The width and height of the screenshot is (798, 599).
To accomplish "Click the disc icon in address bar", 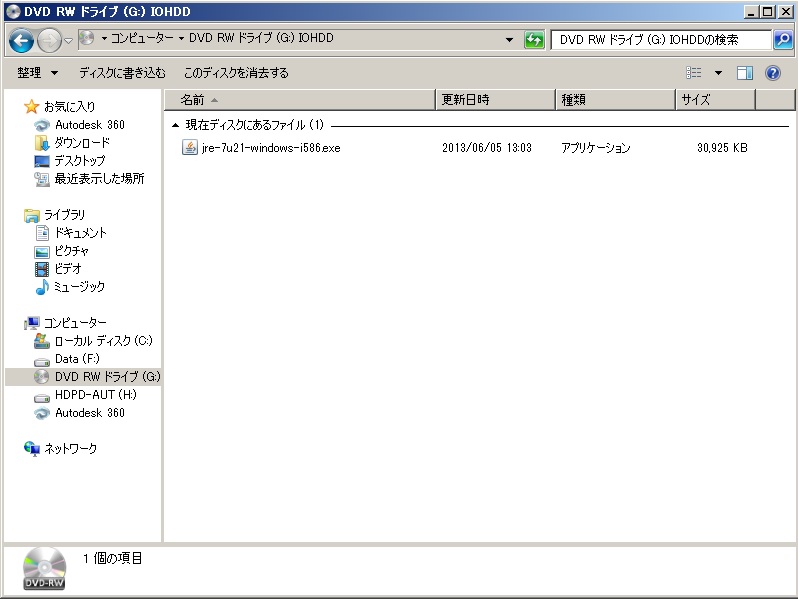I will point(87,38).
